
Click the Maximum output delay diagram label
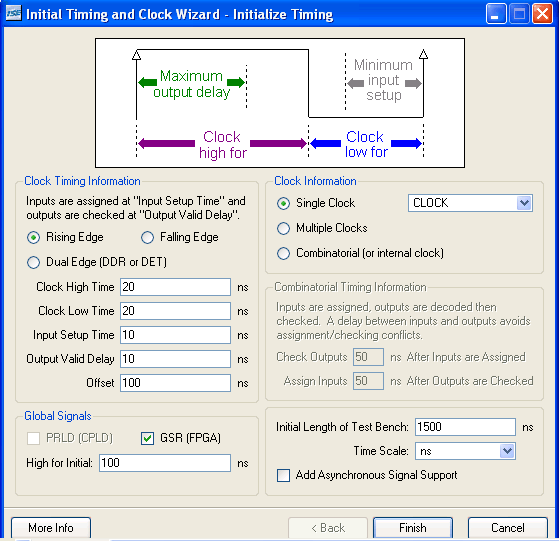click(x=191, y=84)
